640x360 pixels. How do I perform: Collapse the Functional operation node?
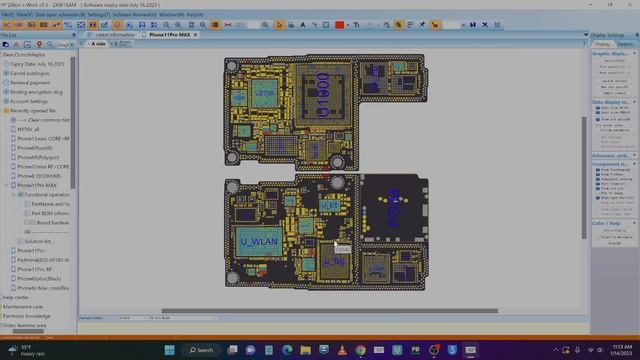[13, 195]
